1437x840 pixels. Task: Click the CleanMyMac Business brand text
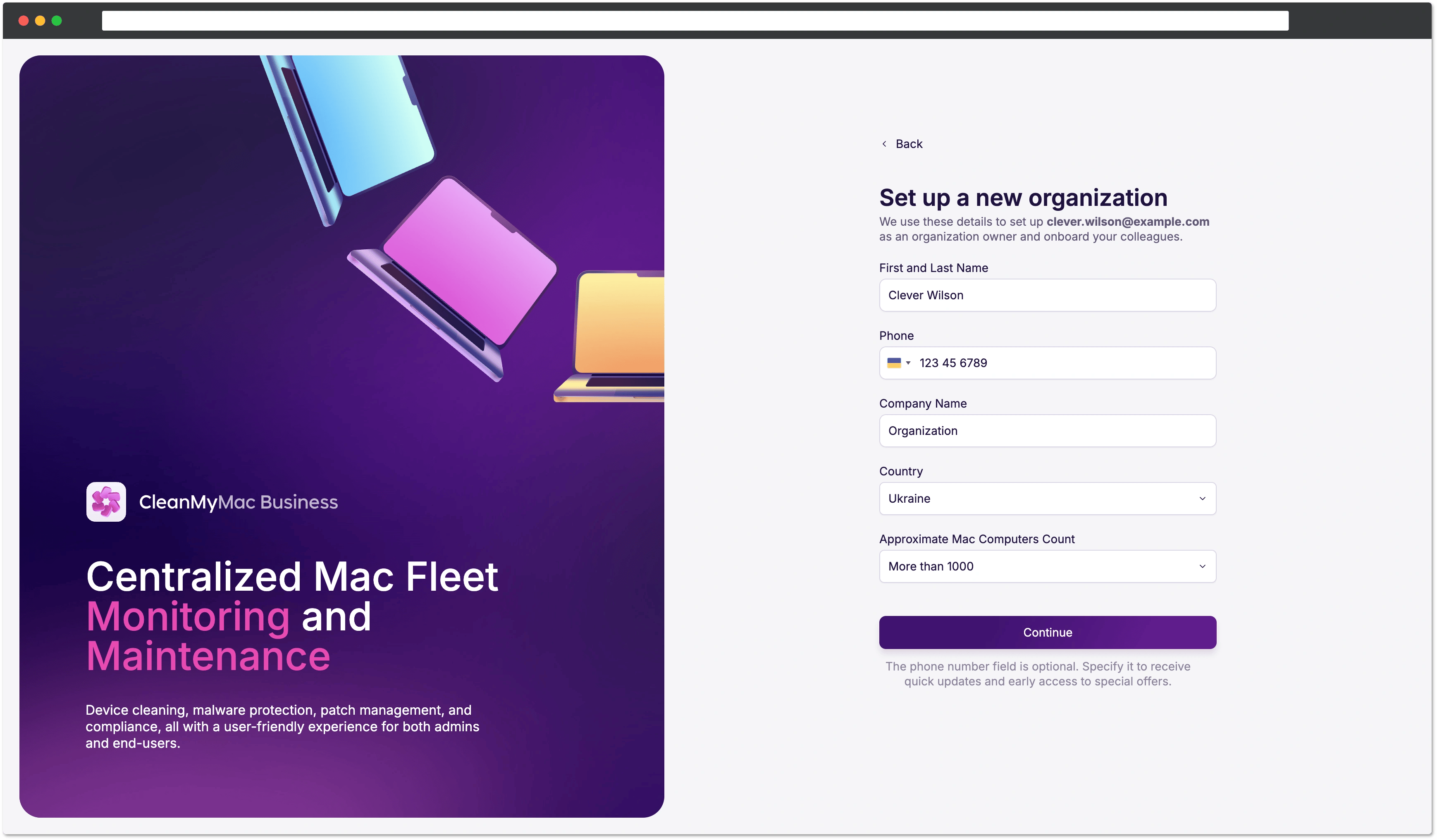(239, 502)
